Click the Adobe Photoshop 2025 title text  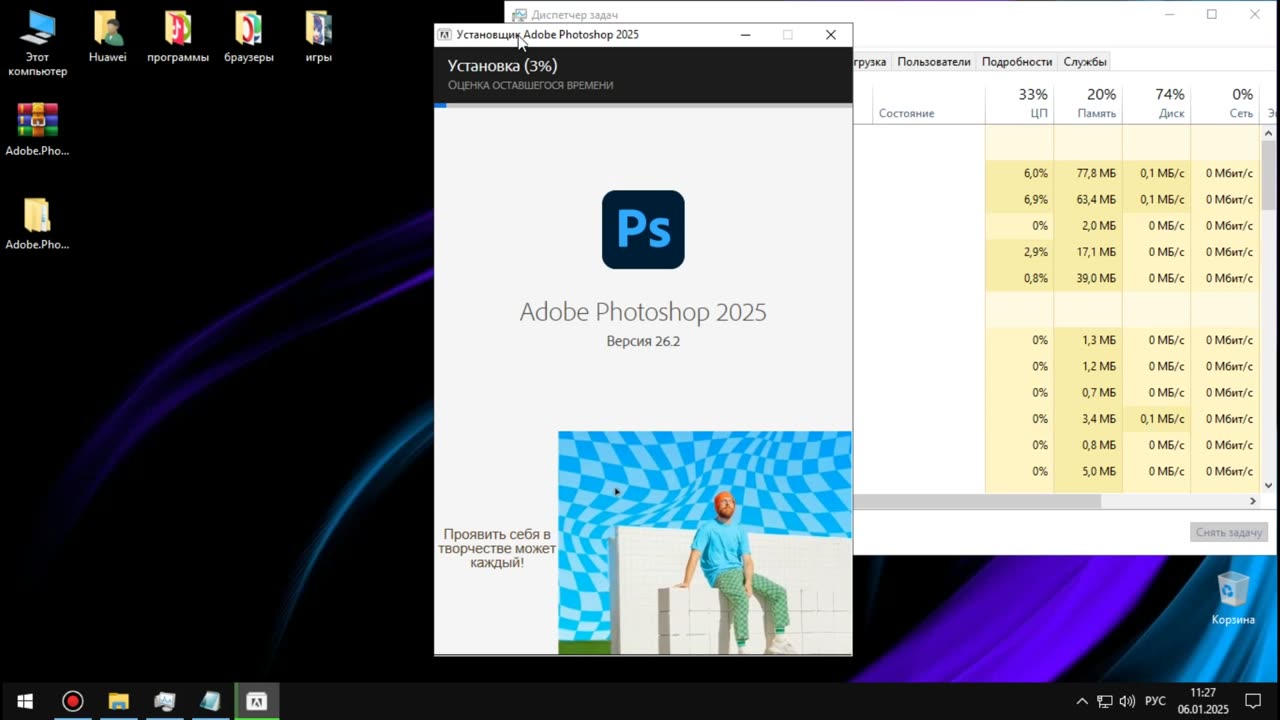coord(643,312)
